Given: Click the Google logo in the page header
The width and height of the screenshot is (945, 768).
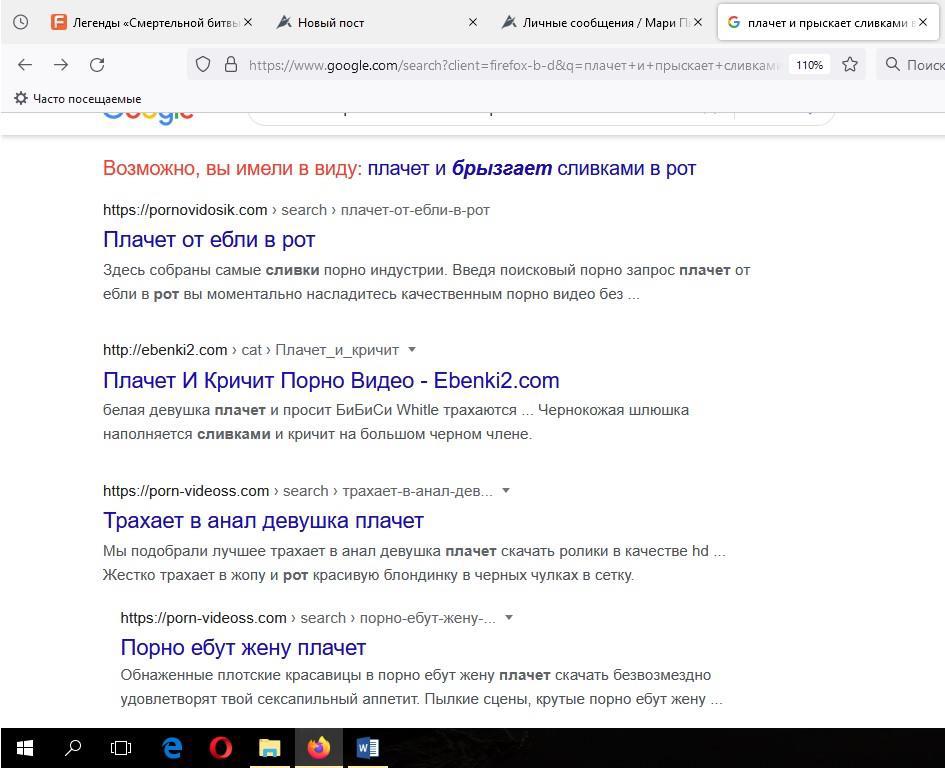Looking at the screenshot, I should [x=148, y=118].
